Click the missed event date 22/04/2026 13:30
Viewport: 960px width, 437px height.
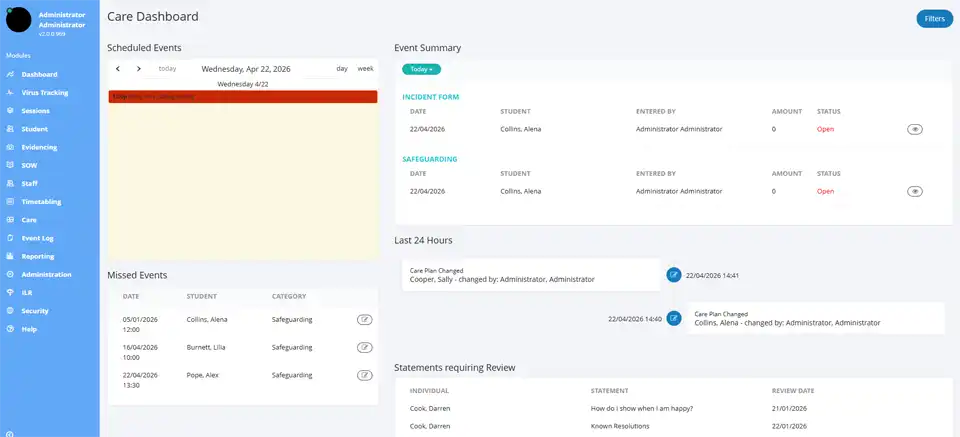click(140, 380)
